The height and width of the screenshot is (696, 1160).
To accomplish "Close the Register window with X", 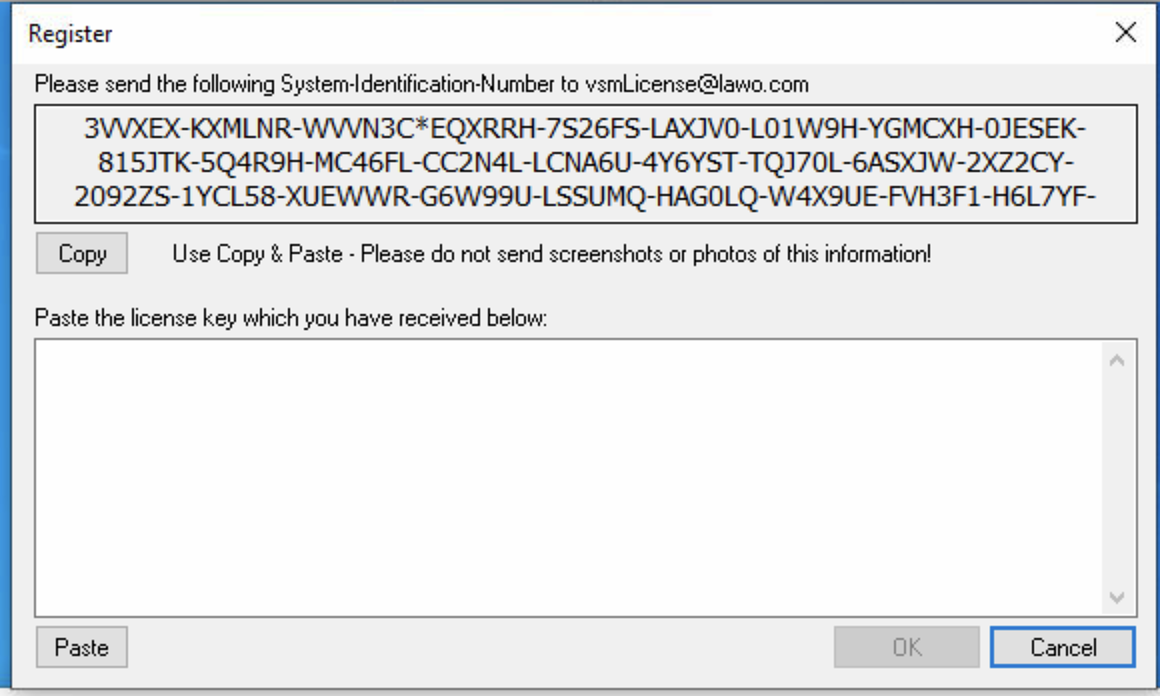I will coord(1125,33).
